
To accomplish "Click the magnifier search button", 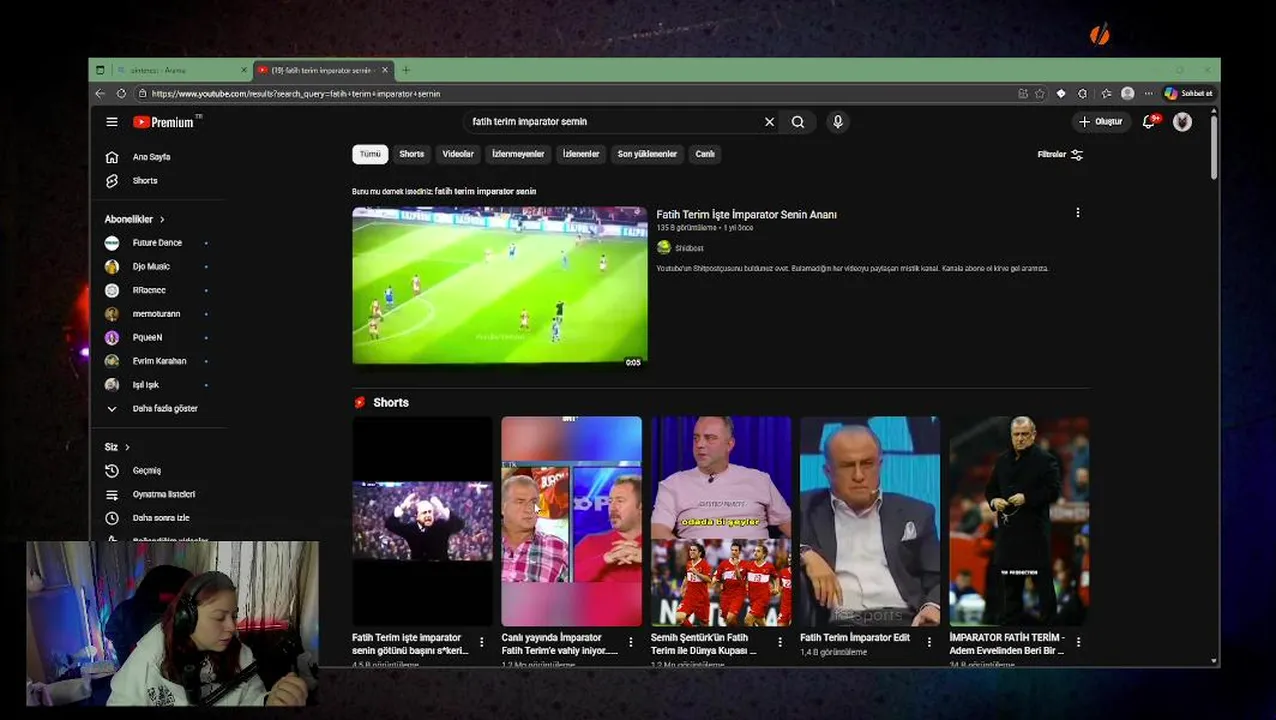I will click(x=798, y=122).
